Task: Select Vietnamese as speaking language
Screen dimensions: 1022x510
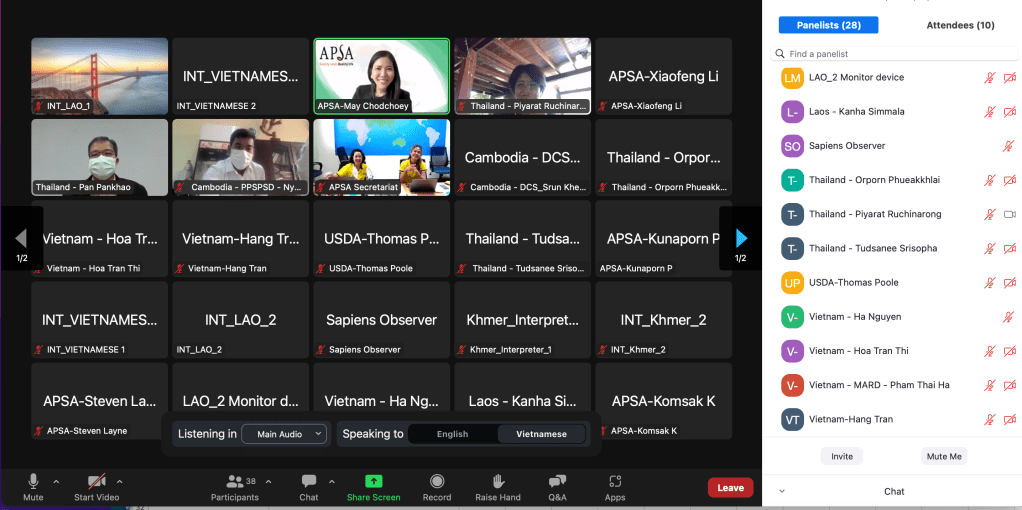Action: click(x=541, y=434)
